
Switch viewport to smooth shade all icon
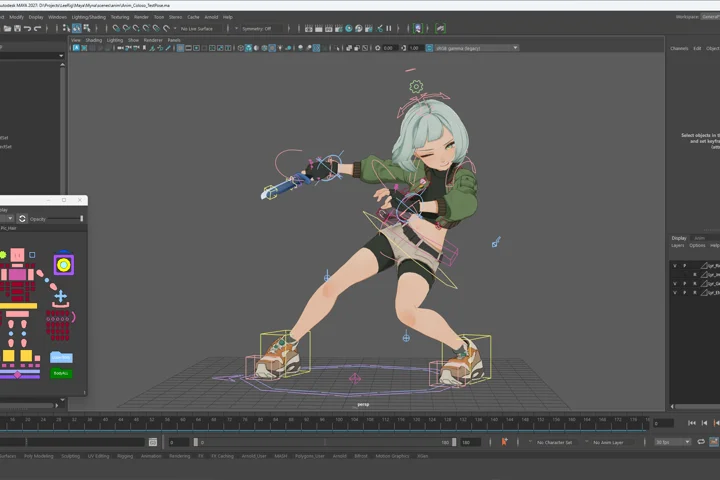[x=248, y=48]
